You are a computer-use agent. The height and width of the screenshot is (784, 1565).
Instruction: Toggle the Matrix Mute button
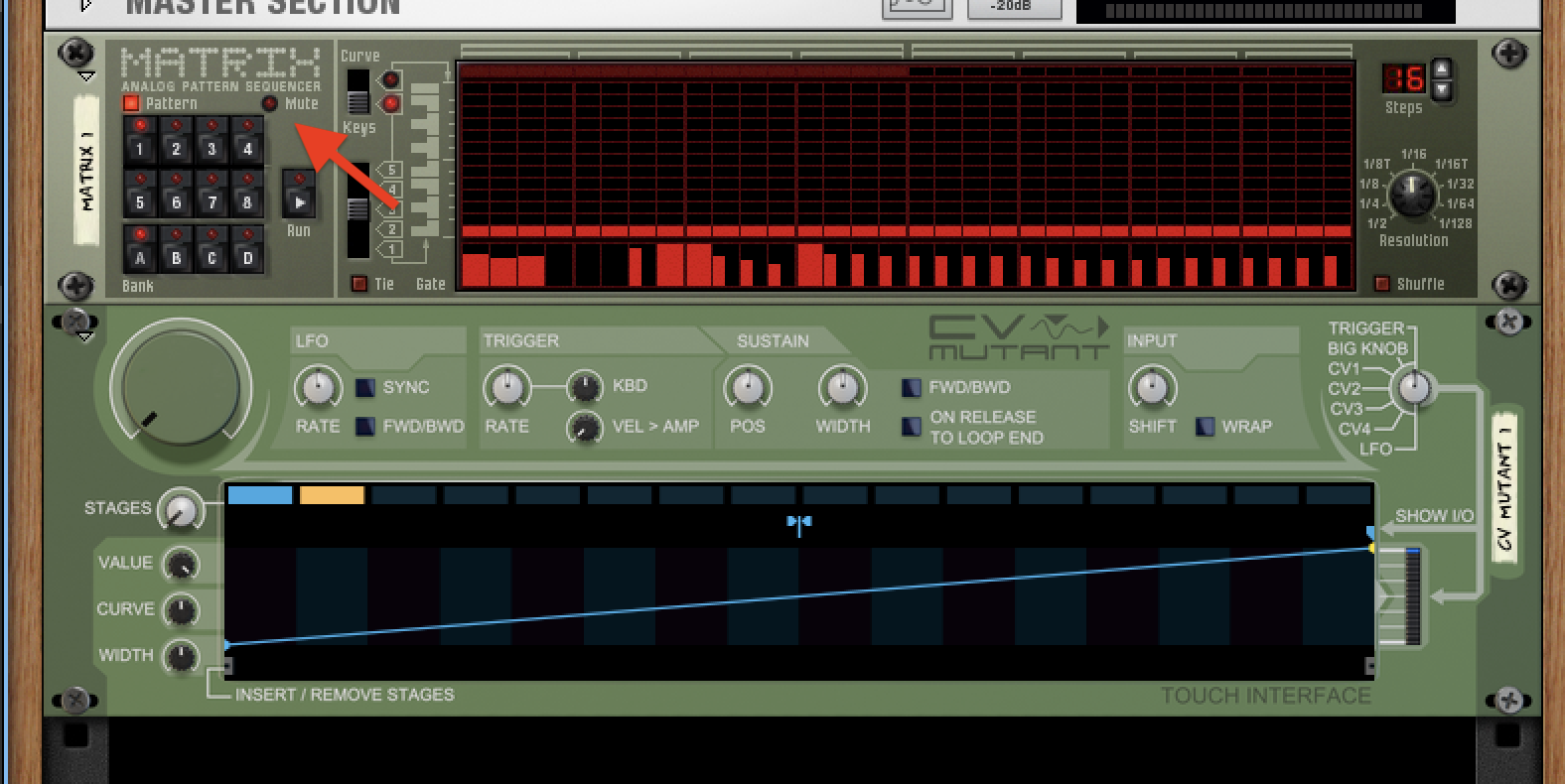269,103
